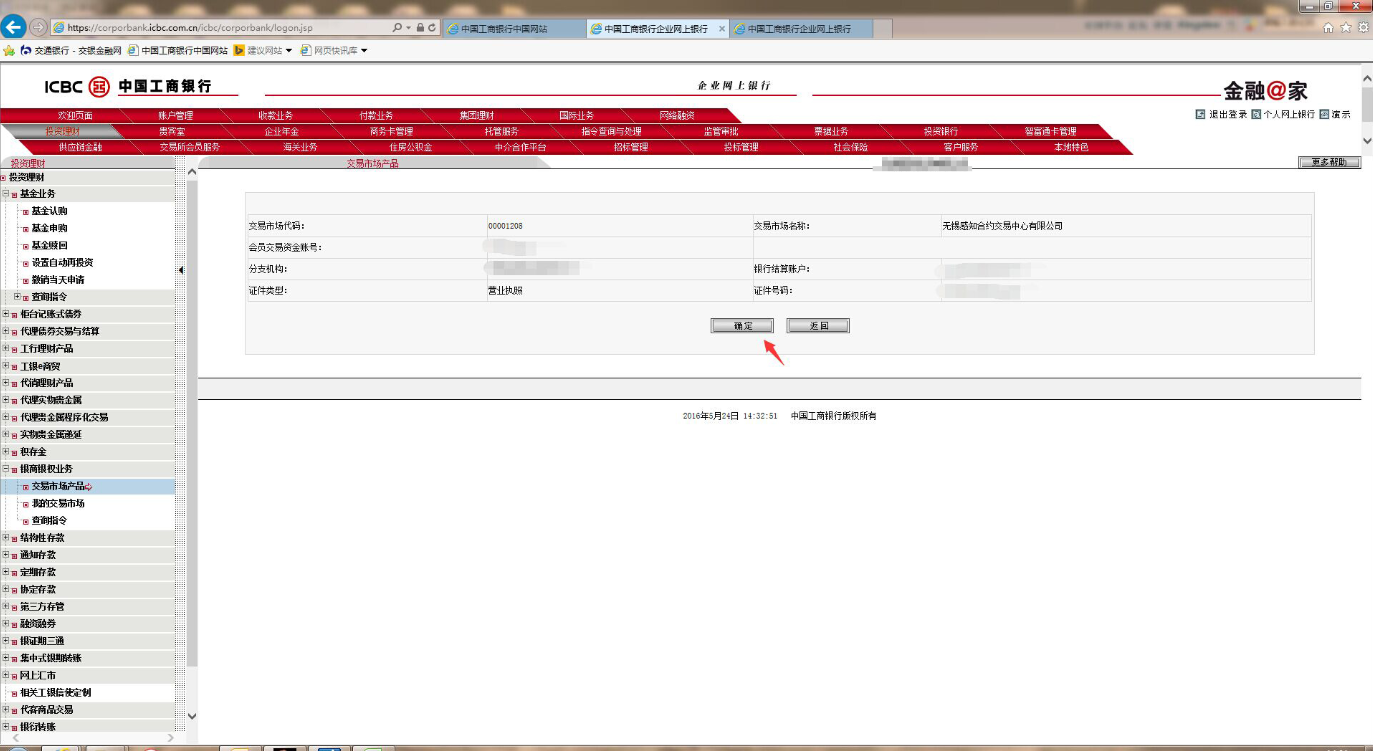The image size is (1373, 751).
Task: Expand the 通知存款 node
Action: [5, 555]
